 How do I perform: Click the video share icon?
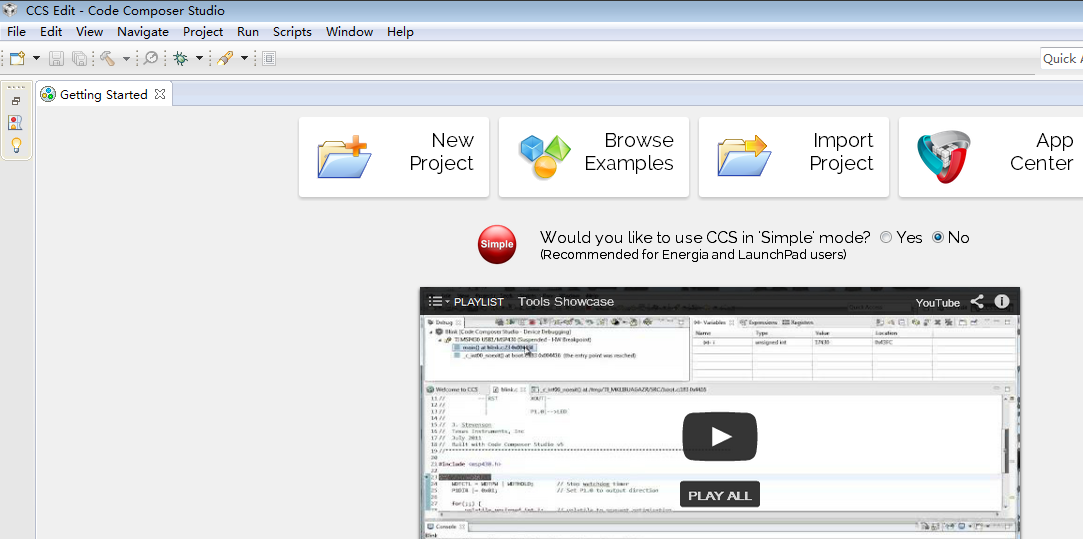click(977, 301)
